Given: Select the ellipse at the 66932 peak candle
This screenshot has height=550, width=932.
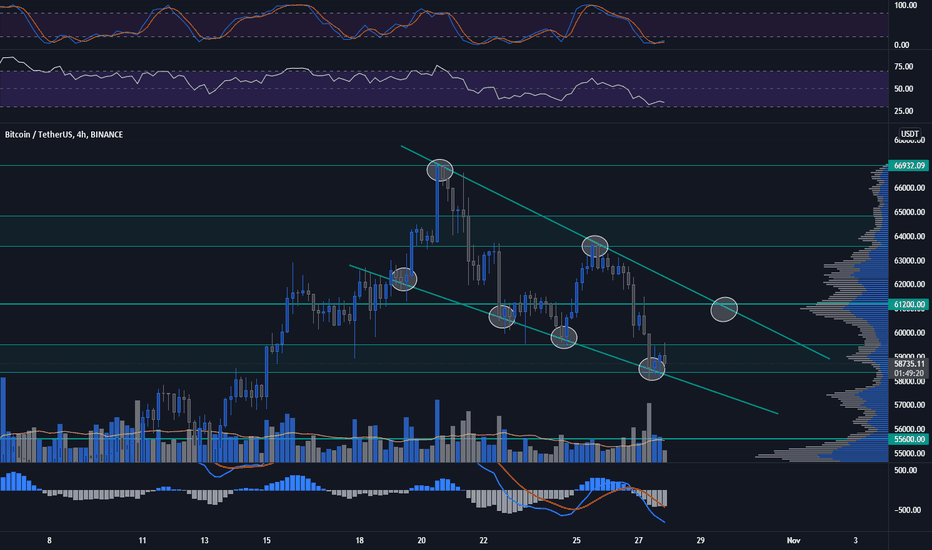Looking at the screenshot, I should click(x=440, y=171).
